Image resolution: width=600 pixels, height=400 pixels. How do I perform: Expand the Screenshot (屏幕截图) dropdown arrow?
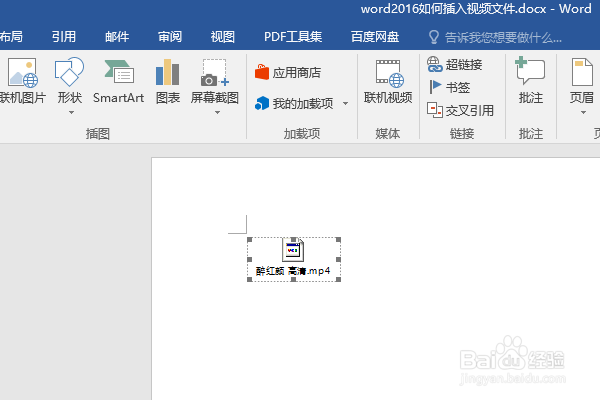pyautogui.click(x=217, y=113)
